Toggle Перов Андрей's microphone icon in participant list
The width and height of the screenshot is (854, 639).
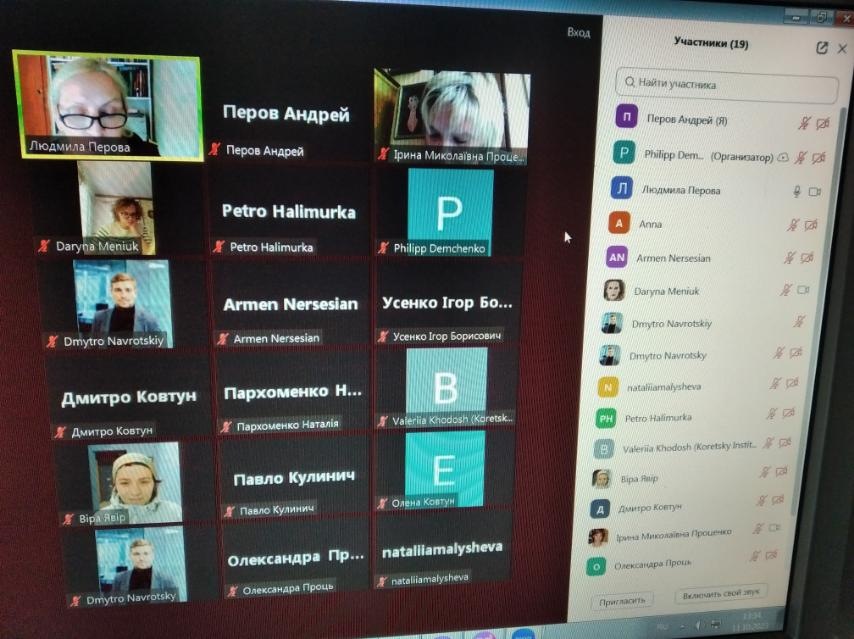pyautogui.click(x=803, y=123)
